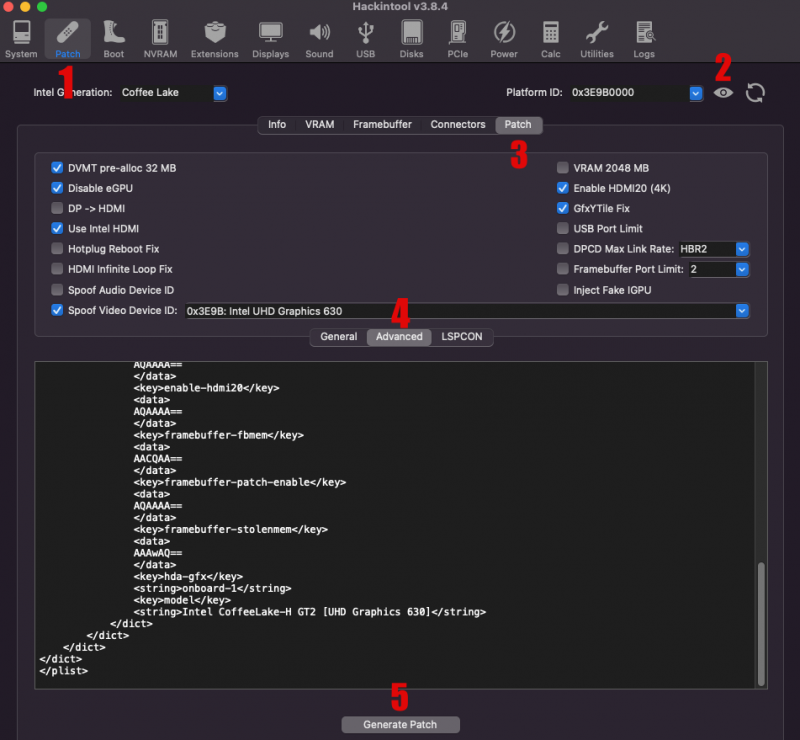Image resolution: width=800 pixels, height=740 pixels.
Task: Toggle the Use Intel HDMI checkbox
Action: pos(57,229)
